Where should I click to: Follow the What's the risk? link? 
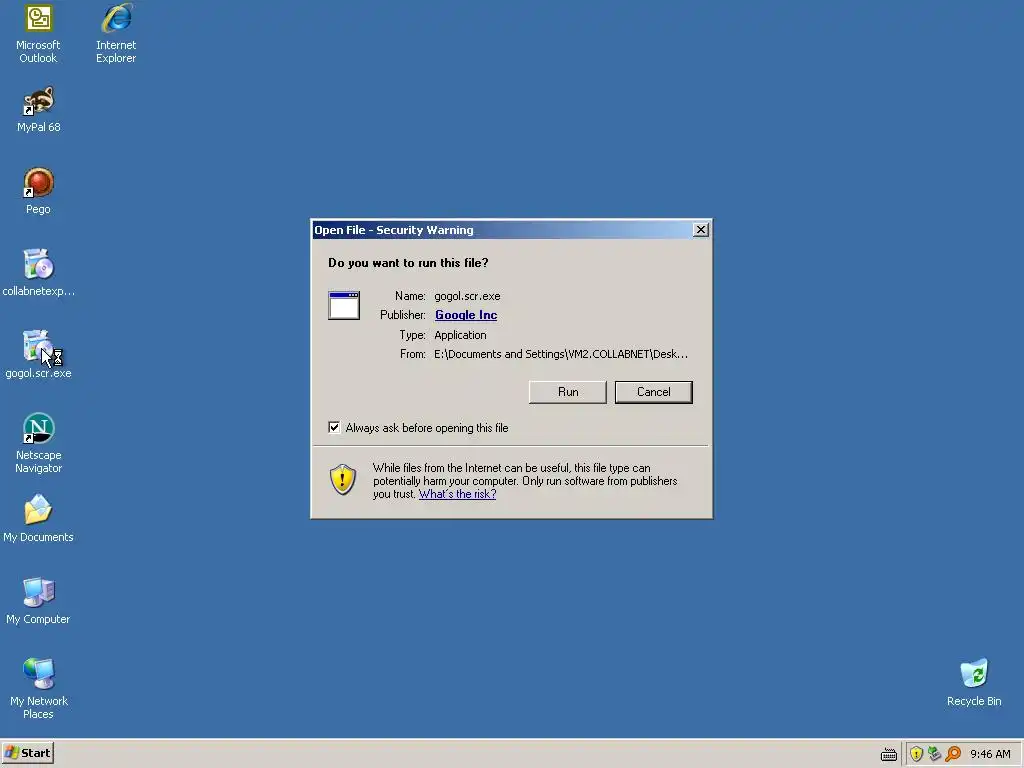pos(457,494)
